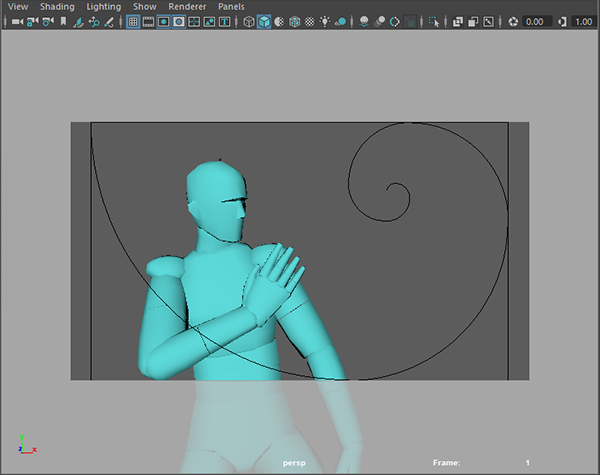Open the Shading menu
The height and width of the screenshot is (475, 600).
point(57,6)
